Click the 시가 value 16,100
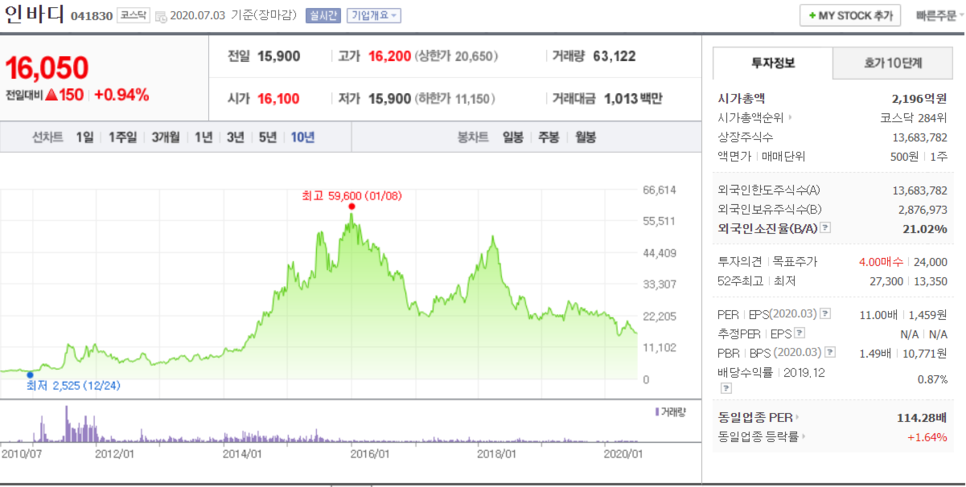The width and height of the screenshot is (966, 487). point(278,98)
